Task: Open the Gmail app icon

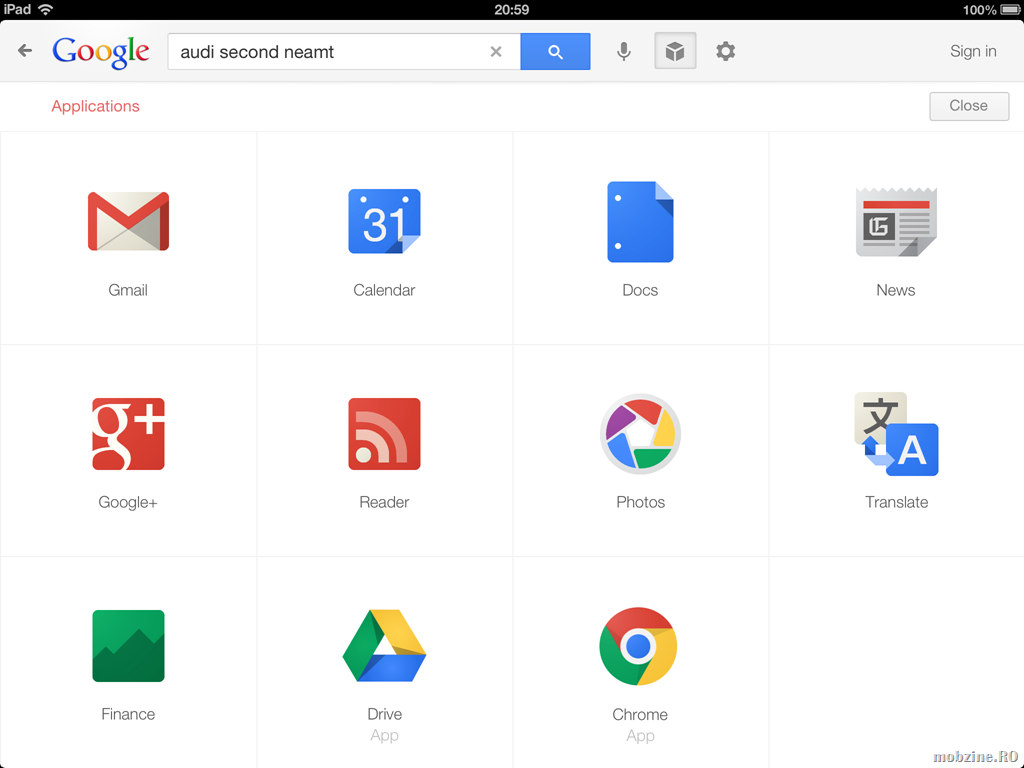Action: 128,221
